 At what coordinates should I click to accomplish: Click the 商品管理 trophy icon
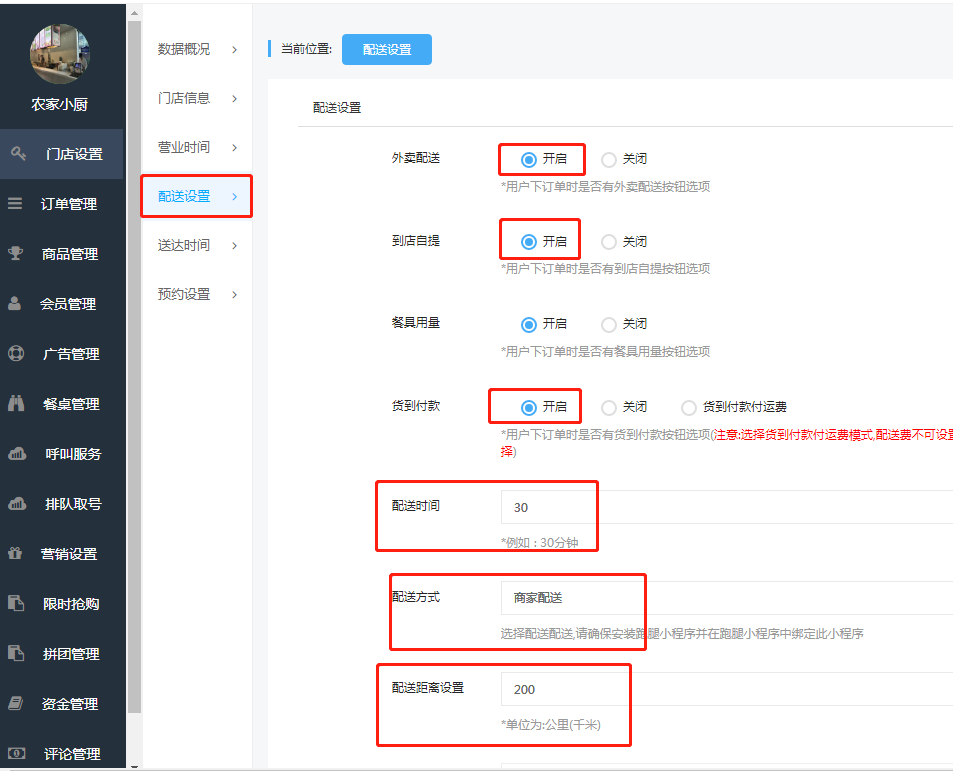pos(16,253)
